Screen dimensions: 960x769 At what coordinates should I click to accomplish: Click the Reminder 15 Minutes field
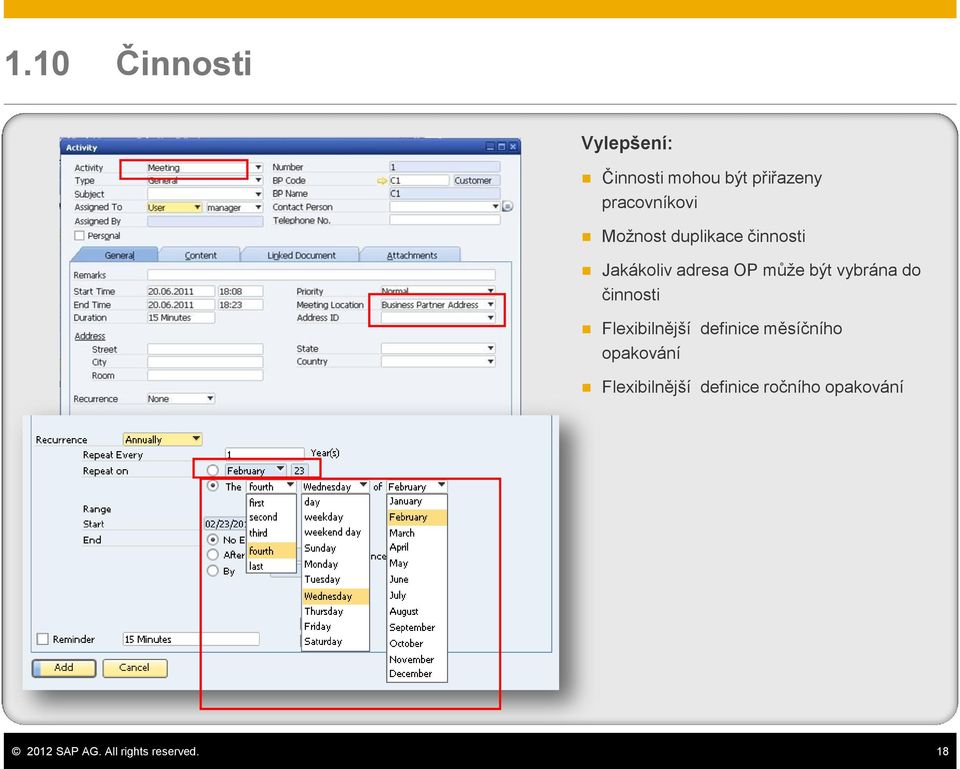(x=191, y=639)
